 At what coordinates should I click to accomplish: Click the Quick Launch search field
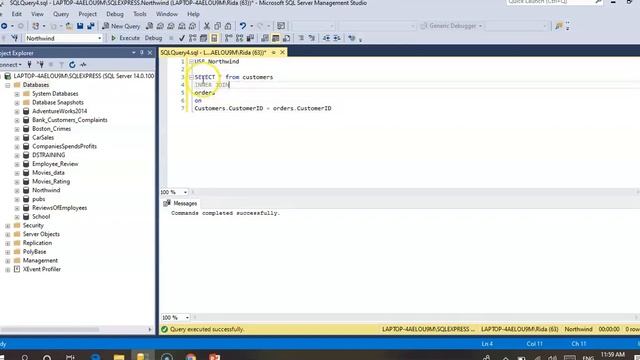point(554,2)
